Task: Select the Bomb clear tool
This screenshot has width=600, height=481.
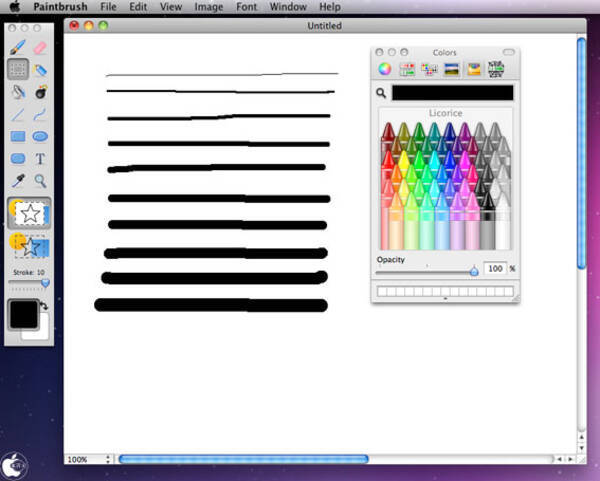Action: tap(41, 92)
